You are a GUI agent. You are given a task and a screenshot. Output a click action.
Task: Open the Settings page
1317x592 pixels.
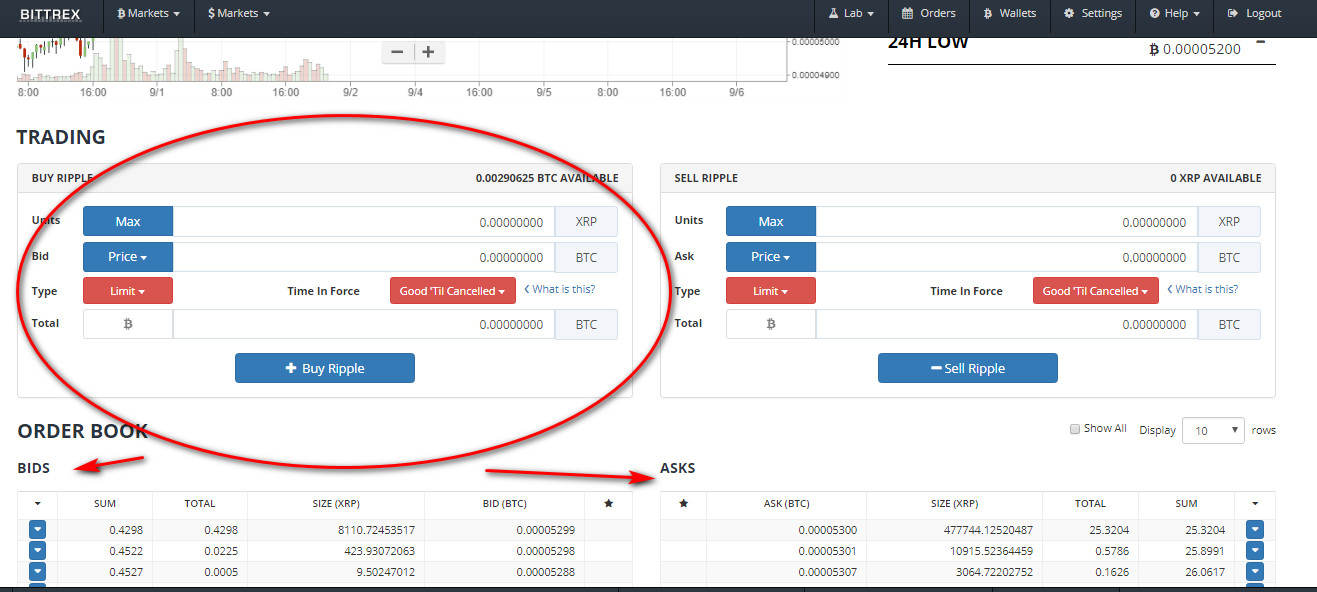1092,14
